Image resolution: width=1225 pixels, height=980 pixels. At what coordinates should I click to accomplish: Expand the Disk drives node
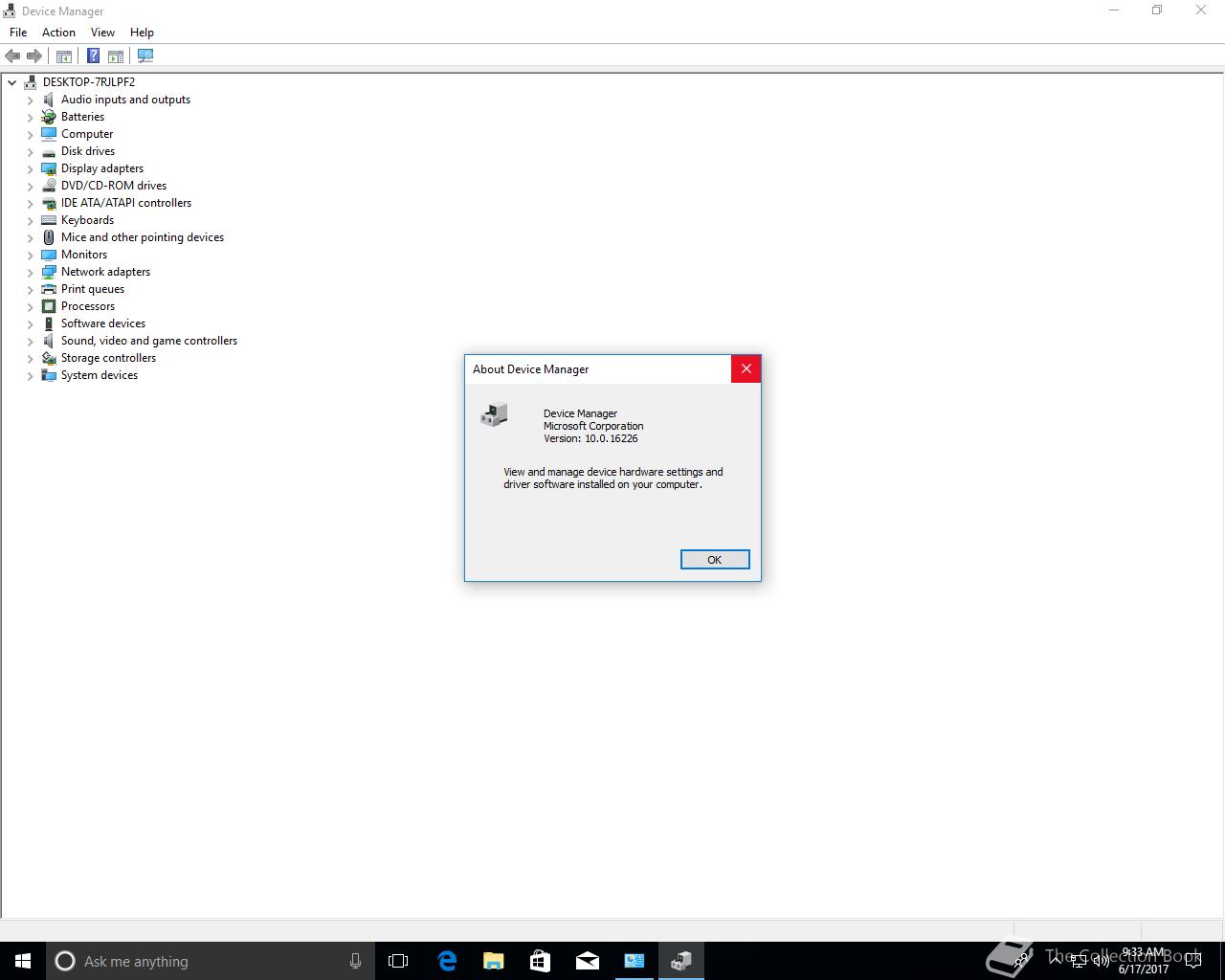pyautogui.click(x=30, y=151)
